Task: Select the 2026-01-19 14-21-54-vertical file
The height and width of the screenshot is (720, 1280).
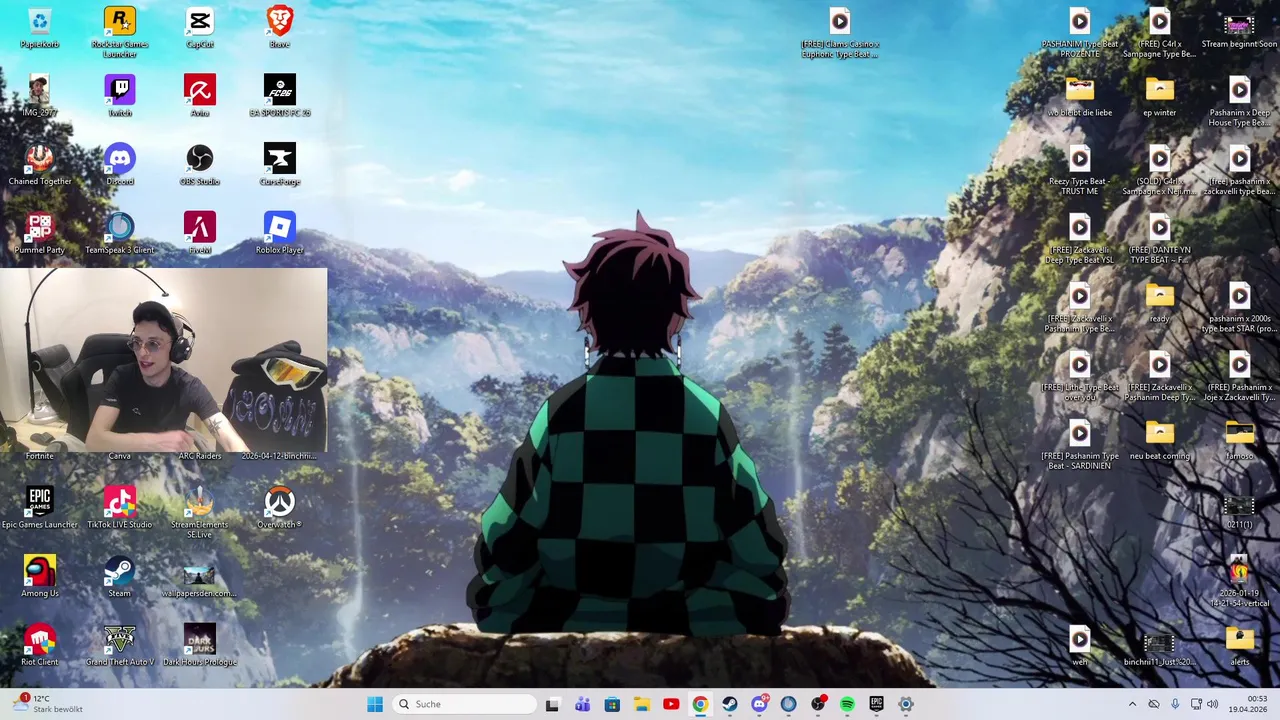Action: tap(1239, 582)
